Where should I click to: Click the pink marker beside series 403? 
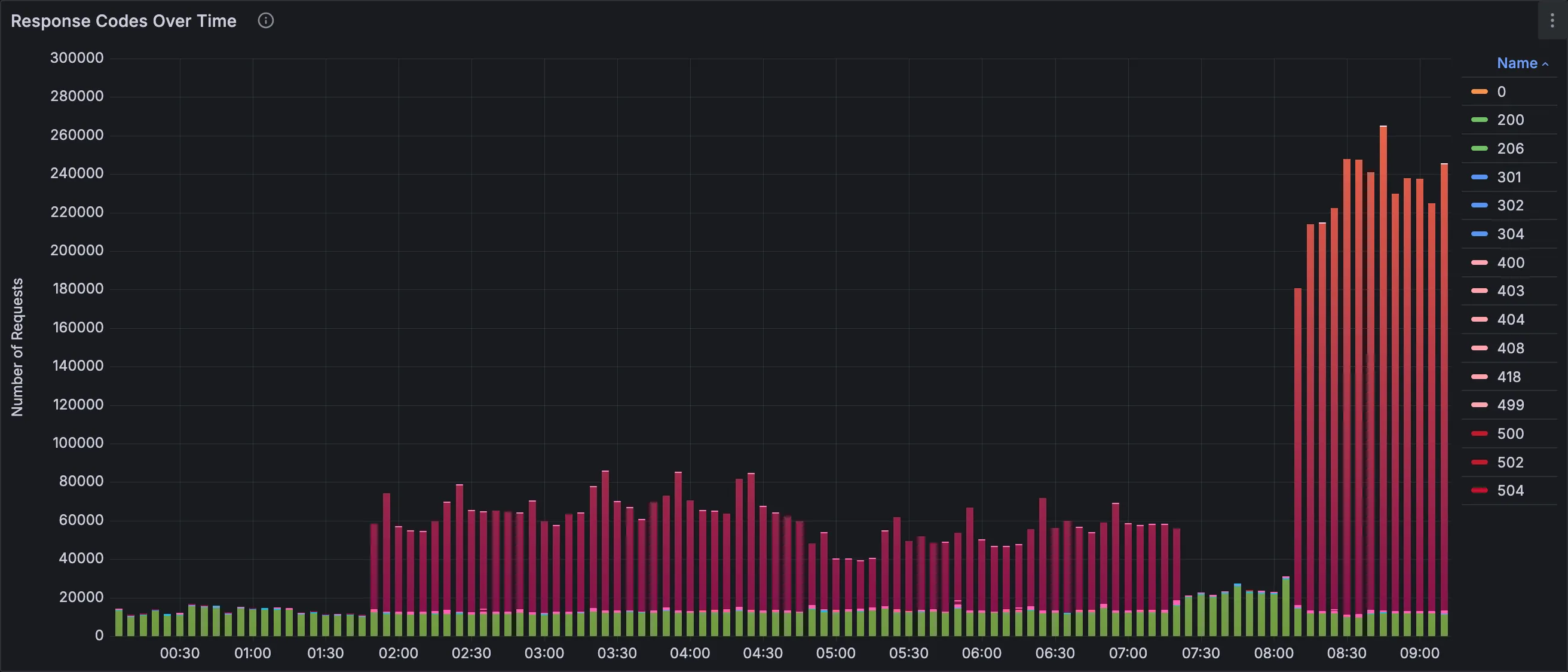pos(1478,291)
